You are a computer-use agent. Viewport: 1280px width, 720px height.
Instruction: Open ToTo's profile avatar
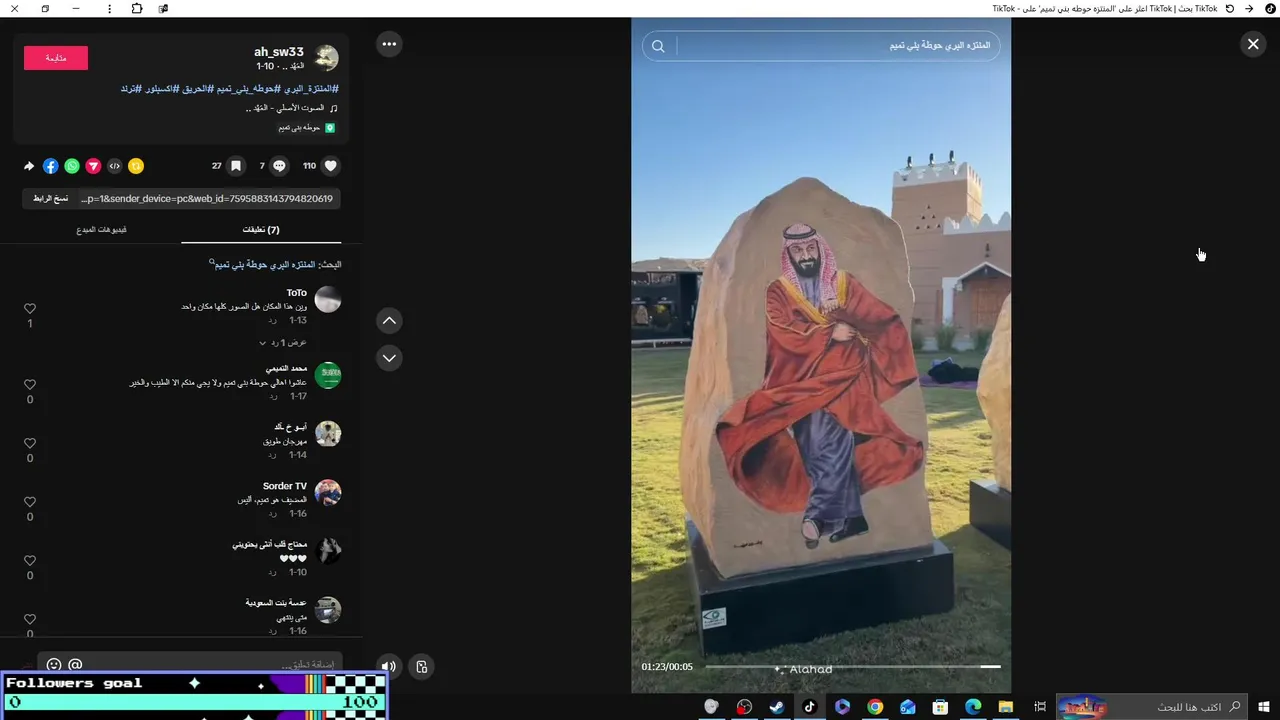pos(328,299)
